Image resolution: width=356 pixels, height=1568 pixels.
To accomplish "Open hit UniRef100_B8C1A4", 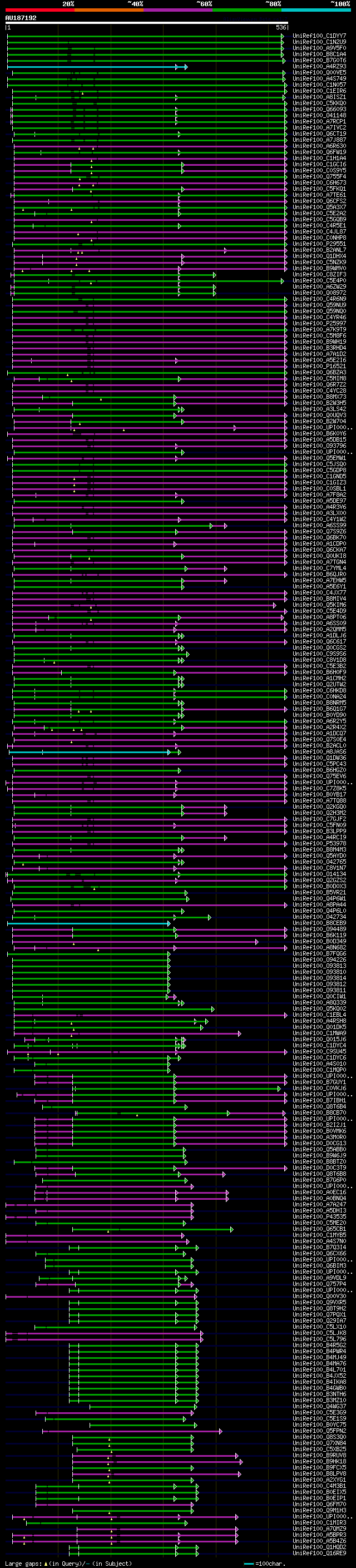I will (319, 54).
